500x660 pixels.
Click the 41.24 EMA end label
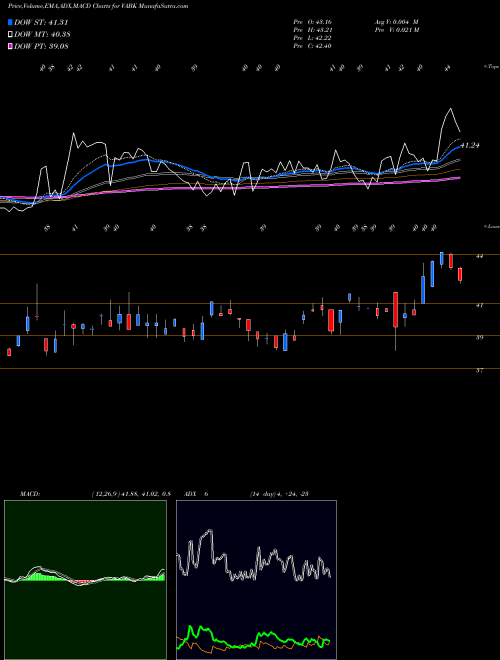point(470,145)
